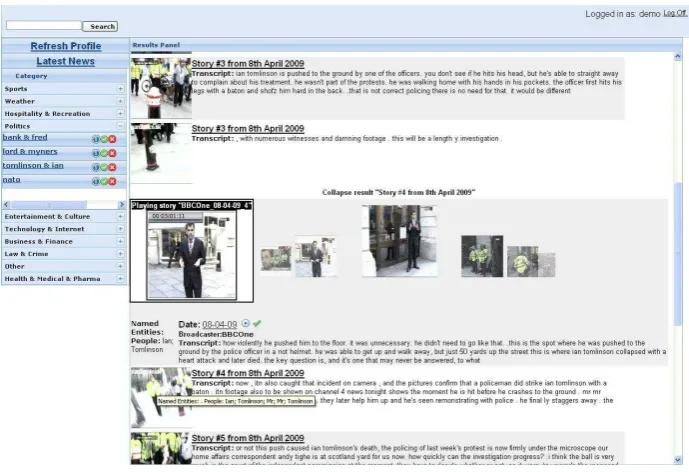Screen dimensions: 689x472
Task: Click the video progress bar showing 00:03/01:11
Action: click(176, 216)
